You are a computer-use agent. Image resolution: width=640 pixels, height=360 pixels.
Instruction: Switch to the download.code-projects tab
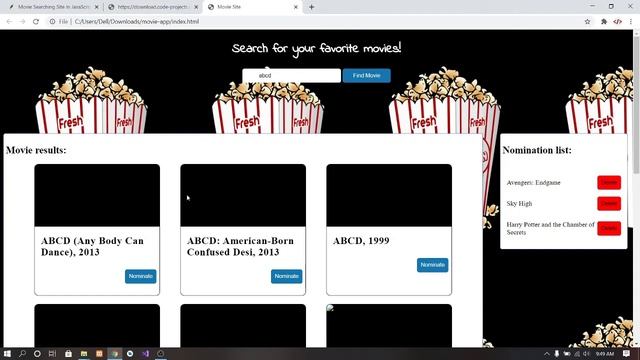(x=152, y=7)
